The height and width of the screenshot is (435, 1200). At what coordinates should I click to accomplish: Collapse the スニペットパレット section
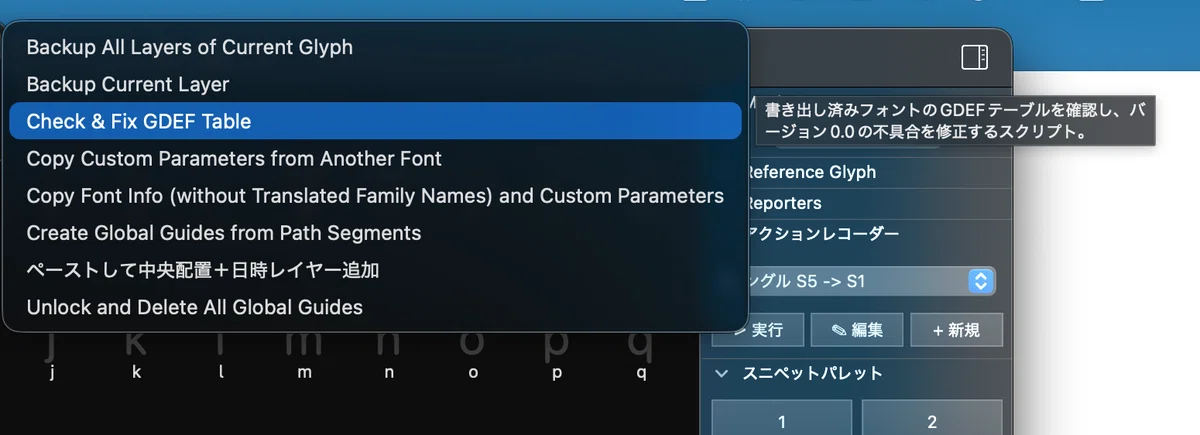(x=723, y=373)
